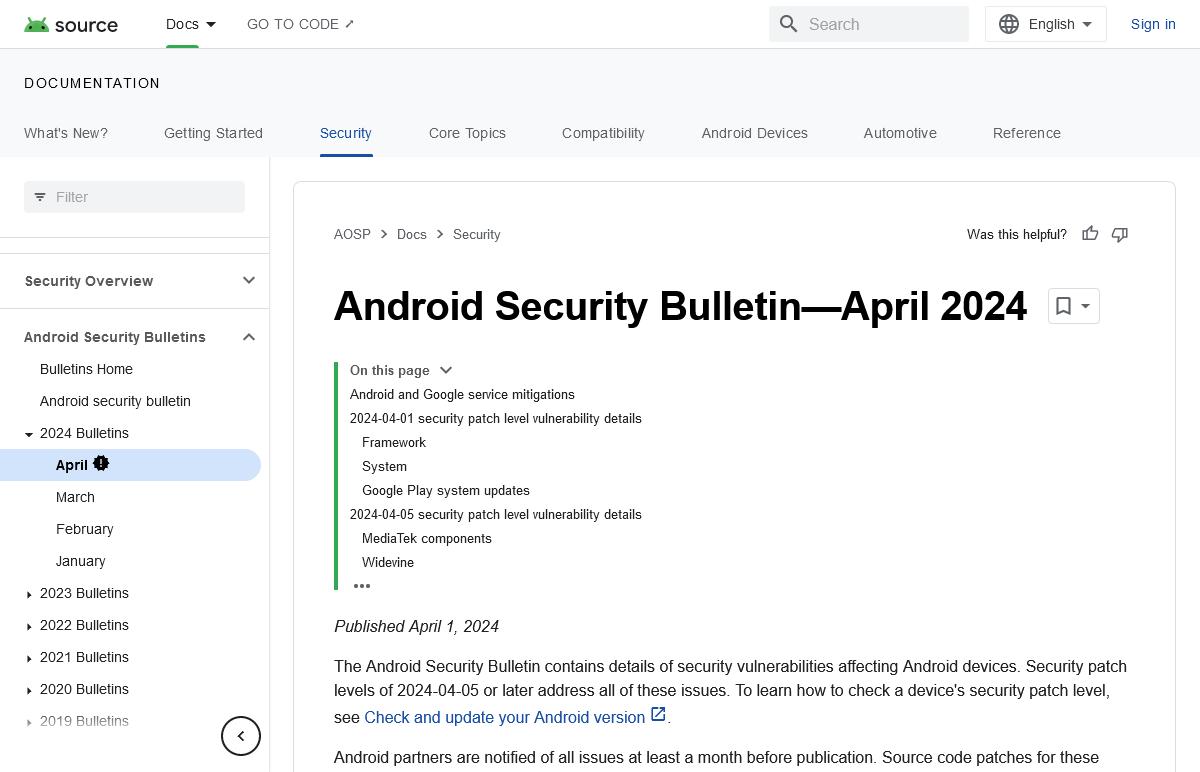1200x772 pixels.
Task: Click the external arrow on GO TO CODE
Action: tap(349, 24)
